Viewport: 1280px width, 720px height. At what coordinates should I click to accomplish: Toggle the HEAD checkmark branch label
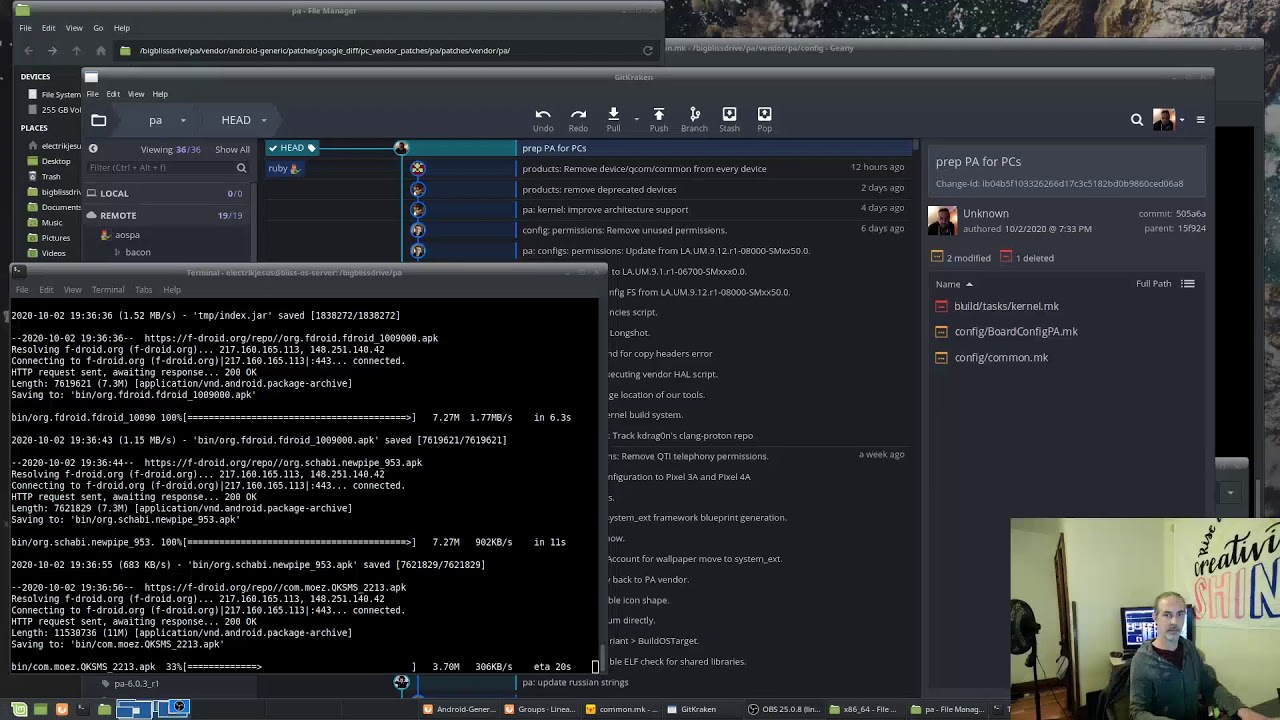pos(293,148)
